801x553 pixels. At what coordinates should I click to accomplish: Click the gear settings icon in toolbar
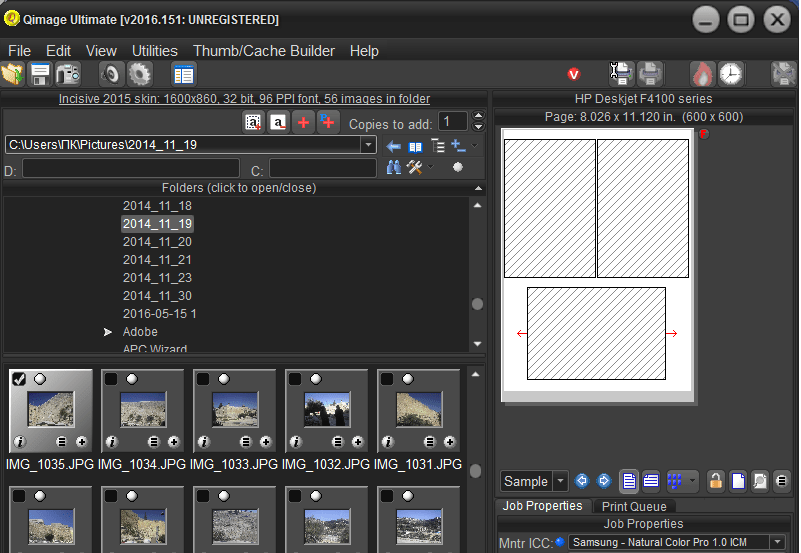point(139,73)
